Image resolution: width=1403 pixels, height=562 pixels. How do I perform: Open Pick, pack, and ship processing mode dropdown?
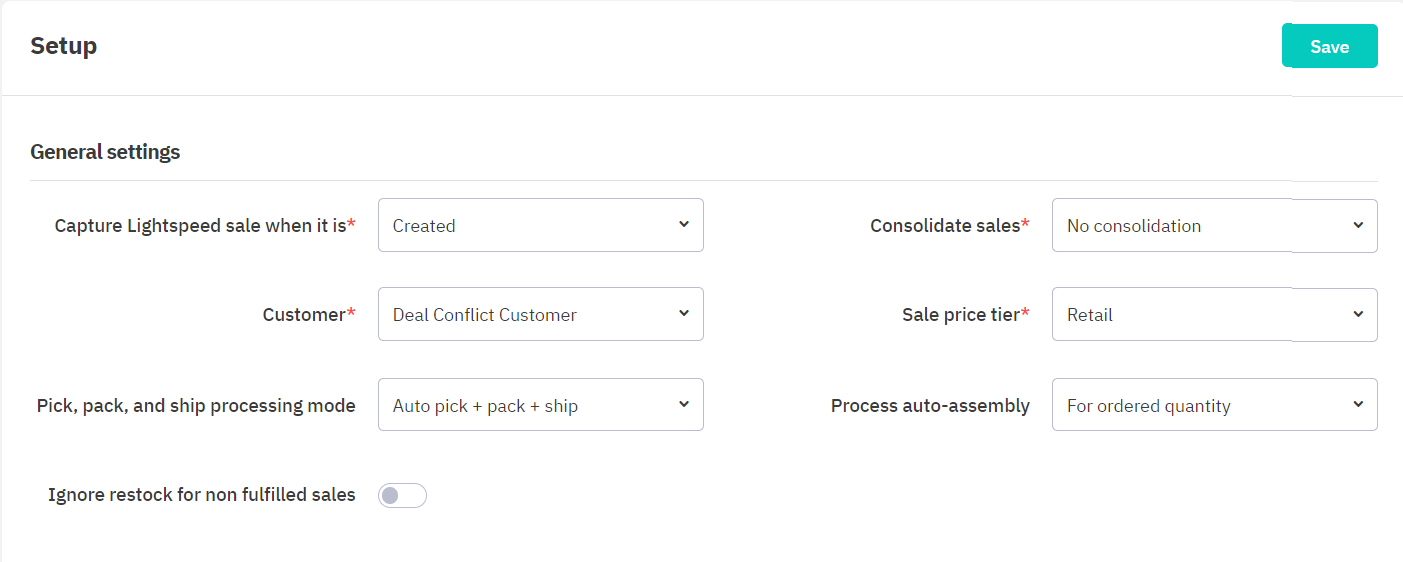(x=540, y=405)
